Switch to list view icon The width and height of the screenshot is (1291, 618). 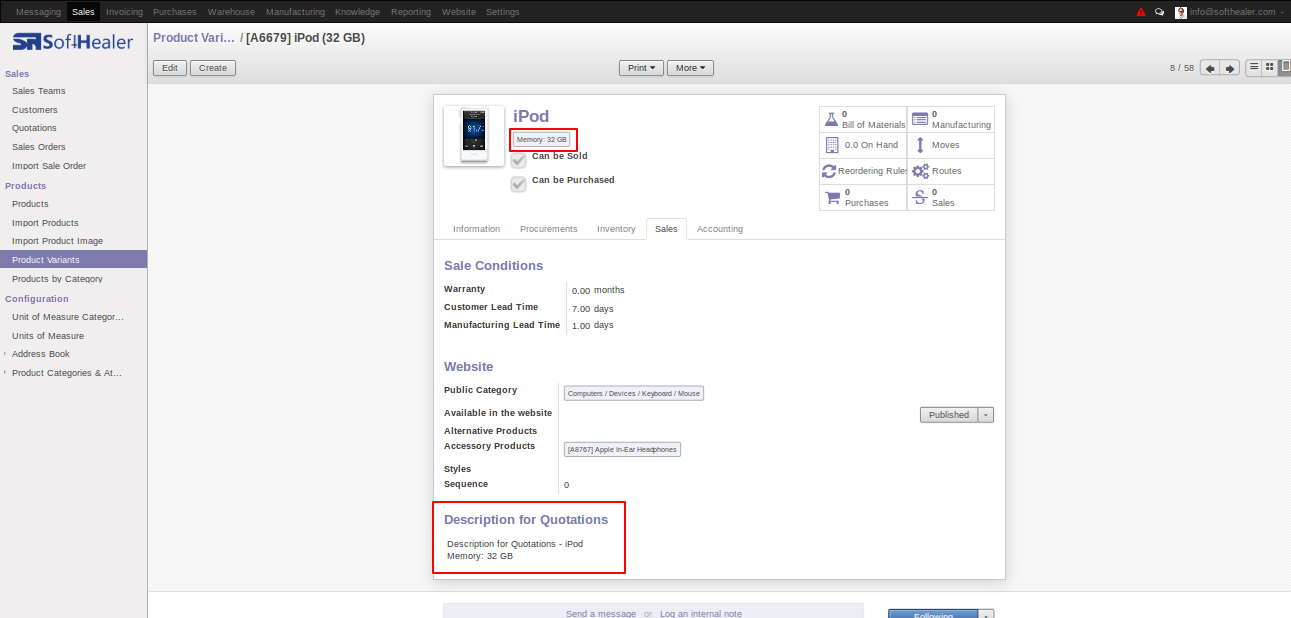tap(1254, 67)
